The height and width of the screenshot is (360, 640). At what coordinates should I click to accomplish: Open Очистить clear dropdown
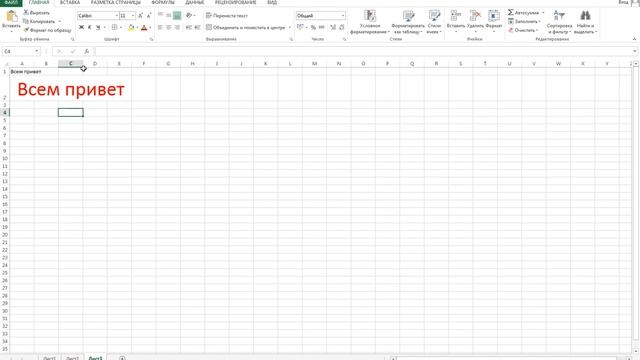[x=523, y=30]
